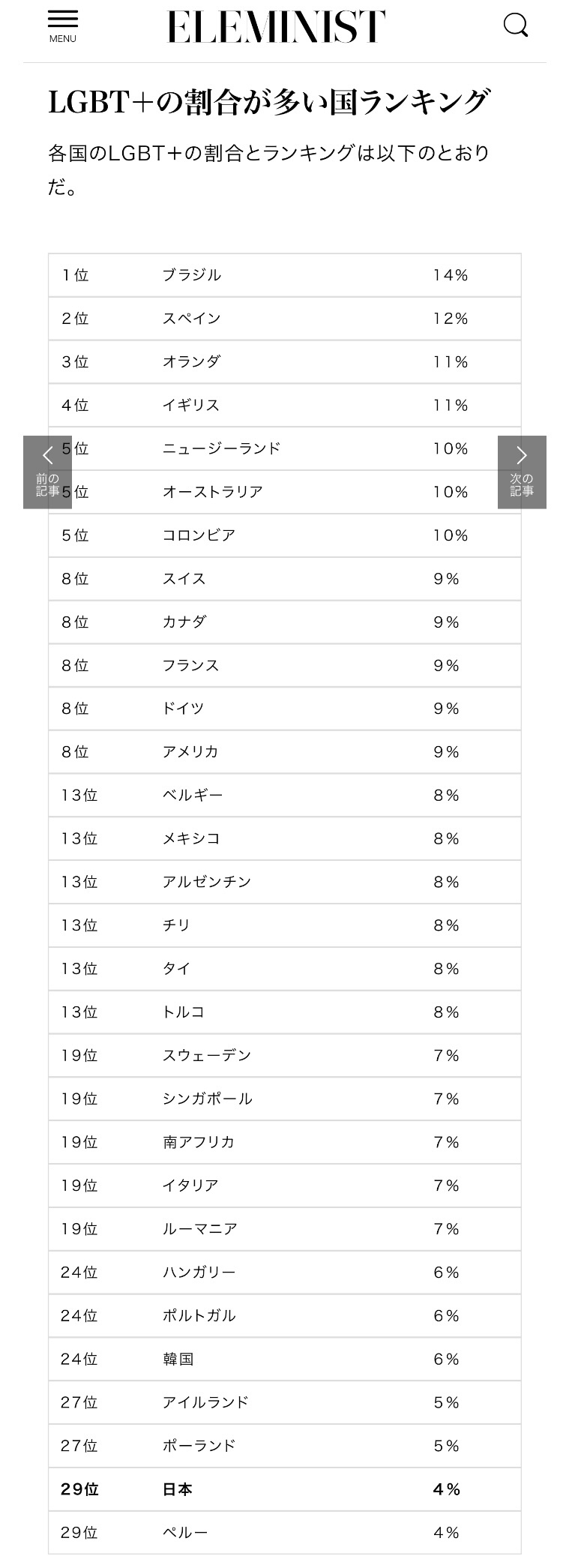Click the ELEMINIST logo

(276, 27)
